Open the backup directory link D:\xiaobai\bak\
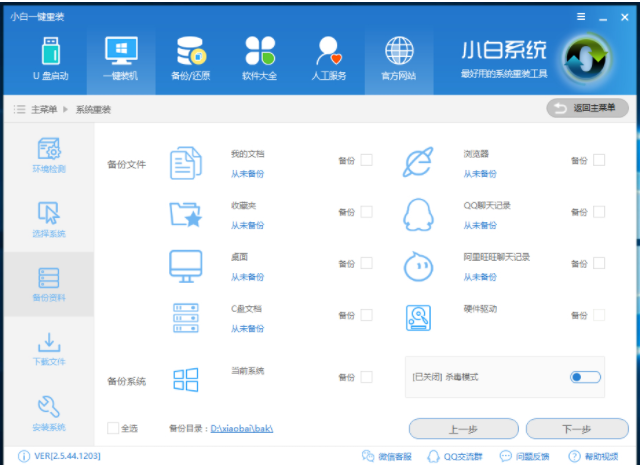 [x=242, y=429]
